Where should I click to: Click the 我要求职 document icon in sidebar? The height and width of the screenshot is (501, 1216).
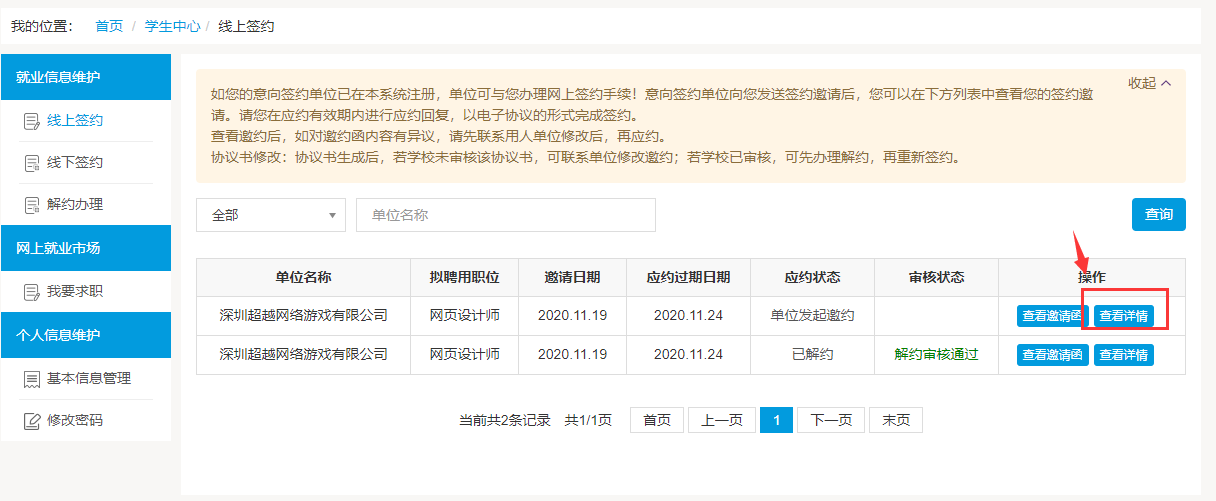click(x=31, y=293)
